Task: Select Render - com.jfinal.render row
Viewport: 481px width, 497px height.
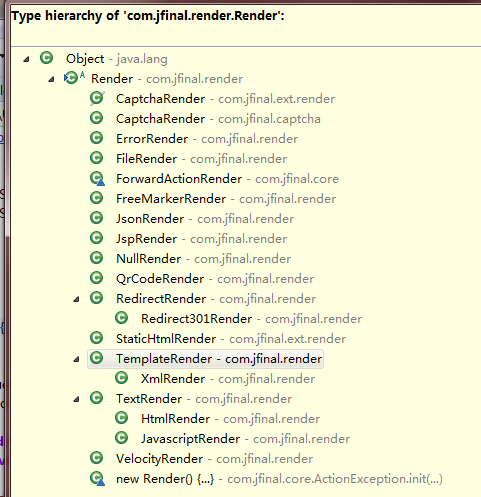Action: (167, 79)
